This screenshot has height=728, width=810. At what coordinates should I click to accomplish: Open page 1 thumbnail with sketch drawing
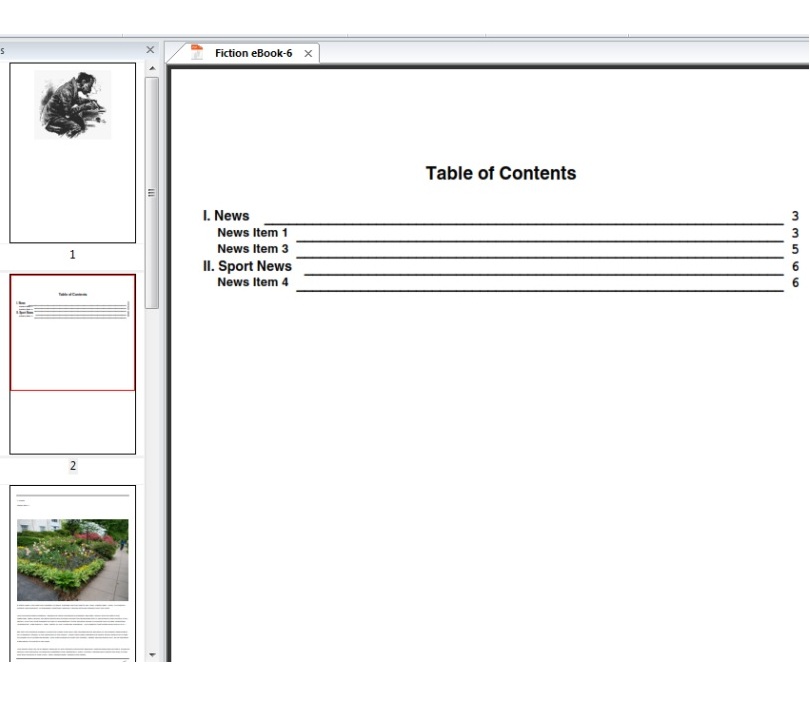(x=73, y=152)
